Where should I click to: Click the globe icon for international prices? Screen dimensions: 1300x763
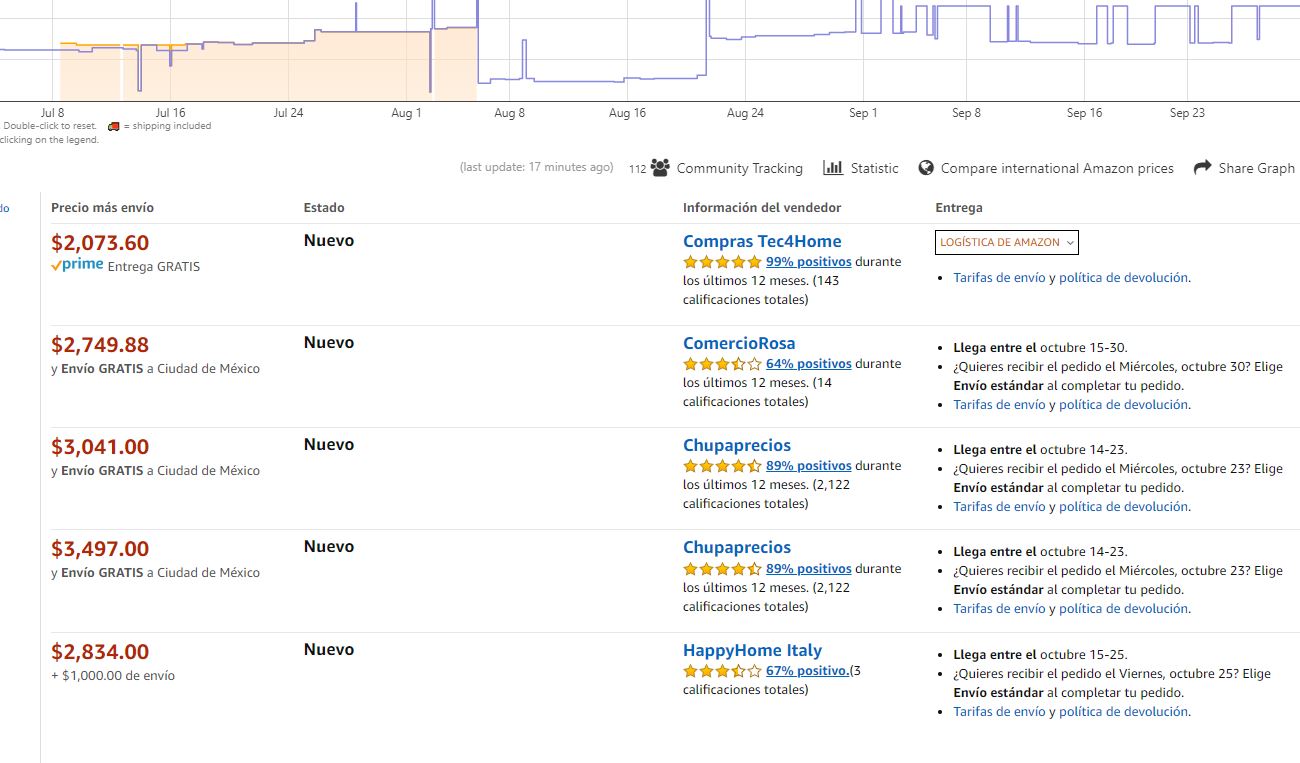(x=926, y=168)
